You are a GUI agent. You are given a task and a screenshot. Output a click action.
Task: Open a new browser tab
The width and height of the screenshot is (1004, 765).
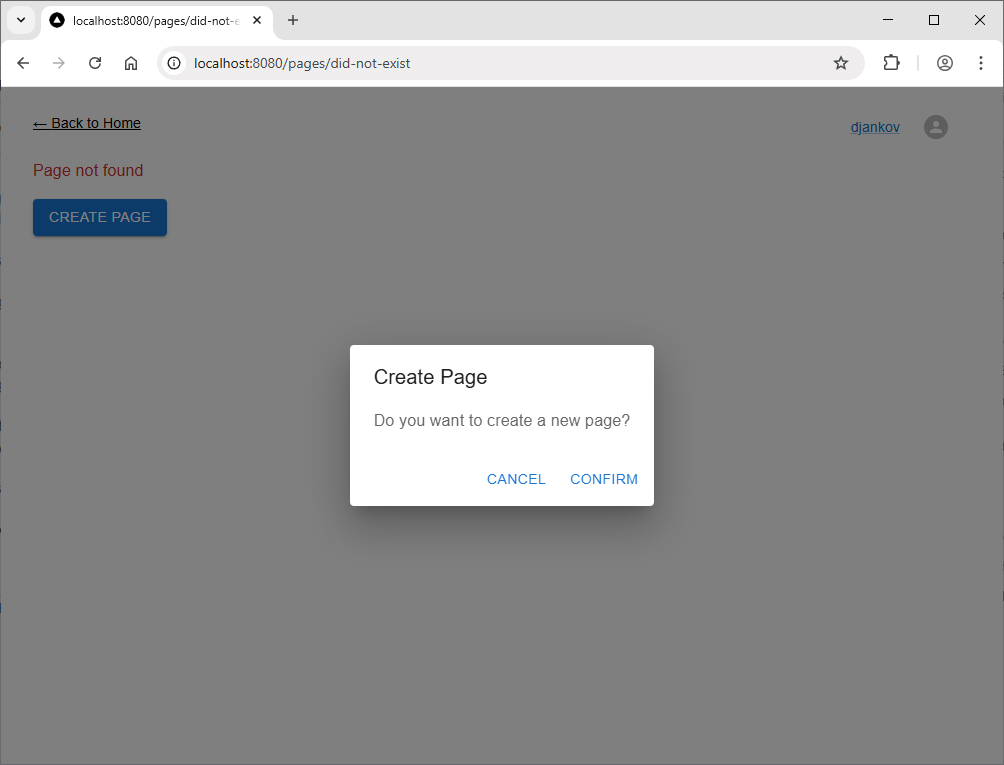293,20
